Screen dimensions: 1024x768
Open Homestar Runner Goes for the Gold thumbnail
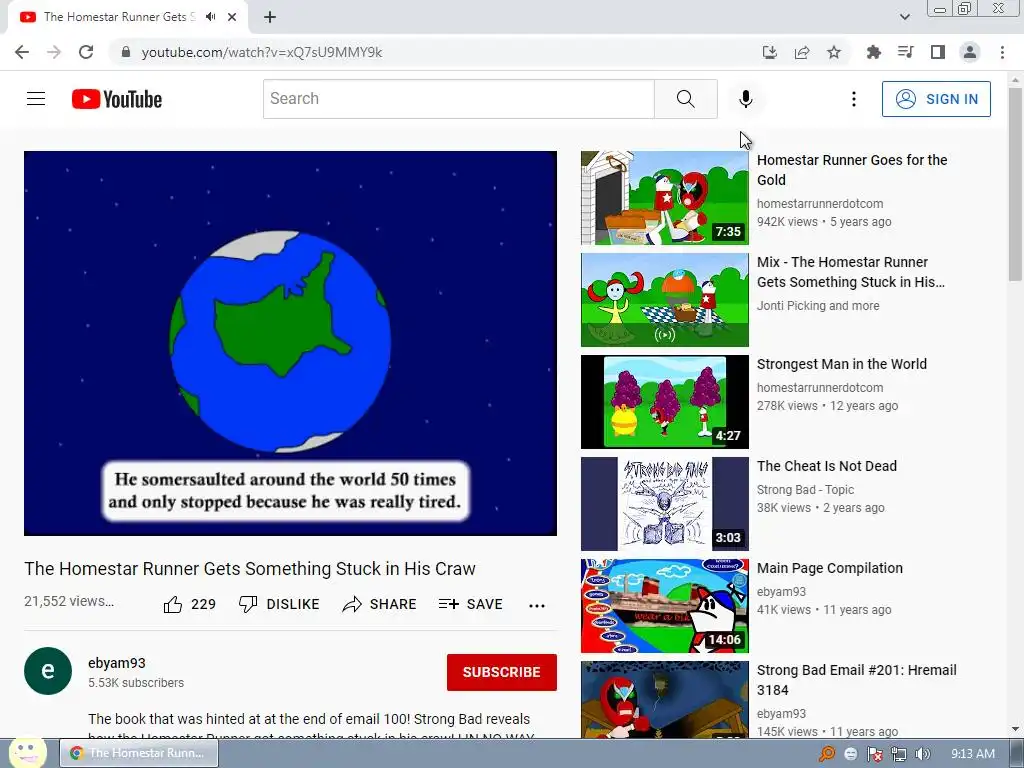[x=665, y=198]
